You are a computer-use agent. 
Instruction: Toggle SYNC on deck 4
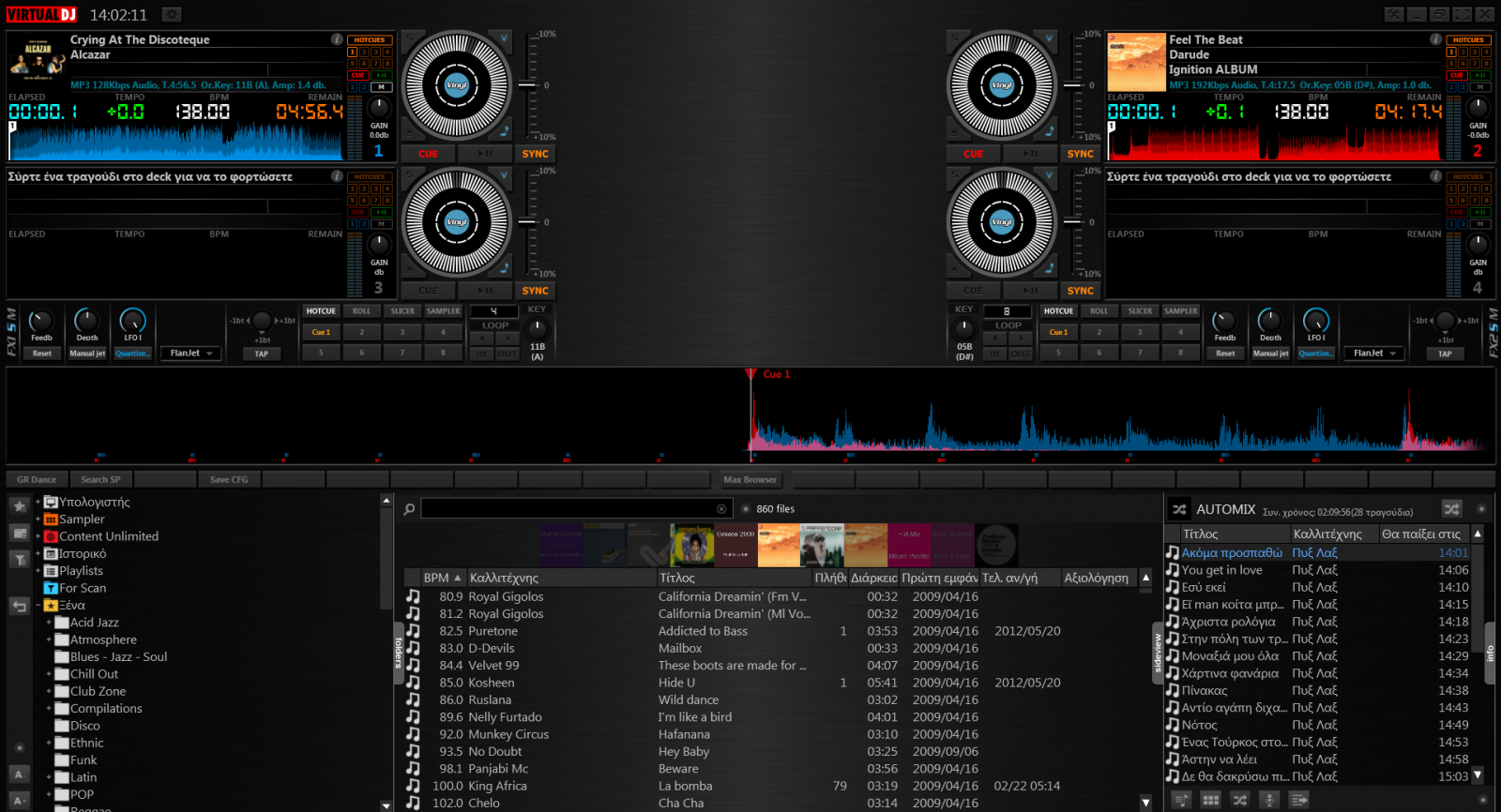[x=1080, y=291]
